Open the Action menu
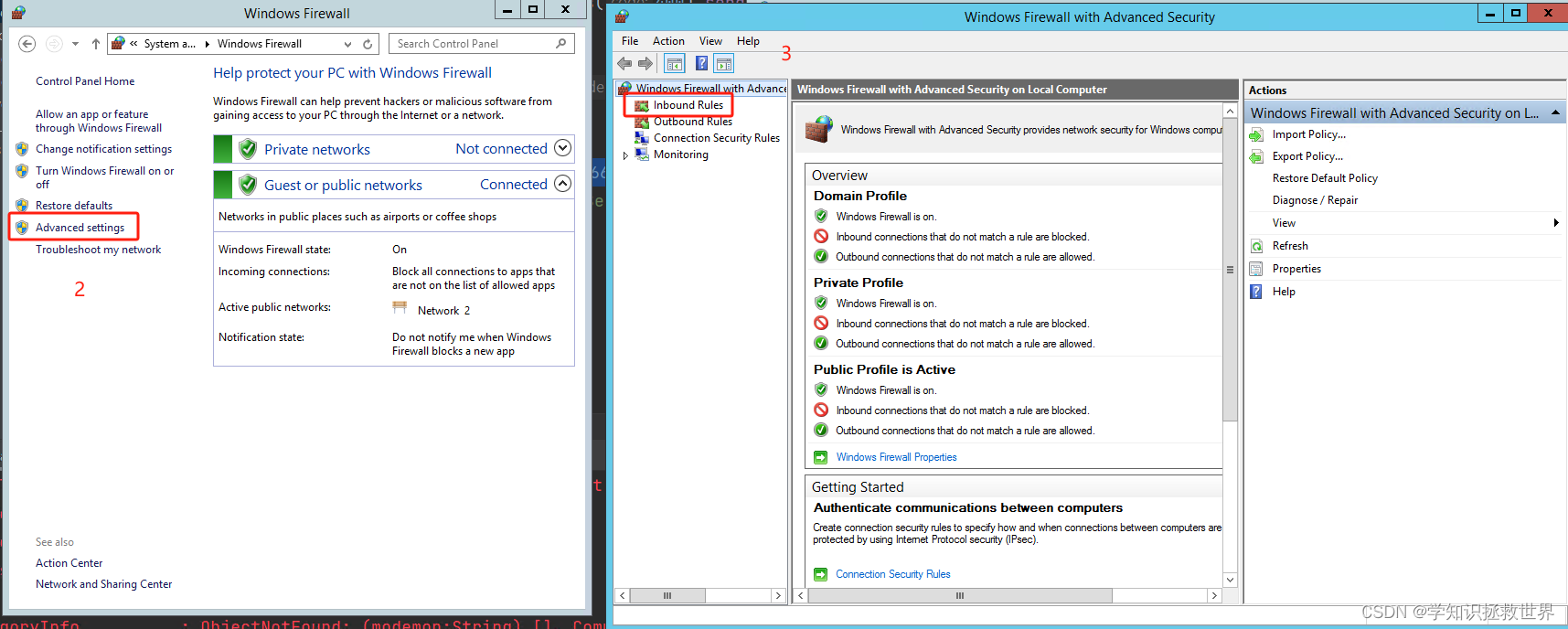The image size is (1568, 629). point(668,41)
